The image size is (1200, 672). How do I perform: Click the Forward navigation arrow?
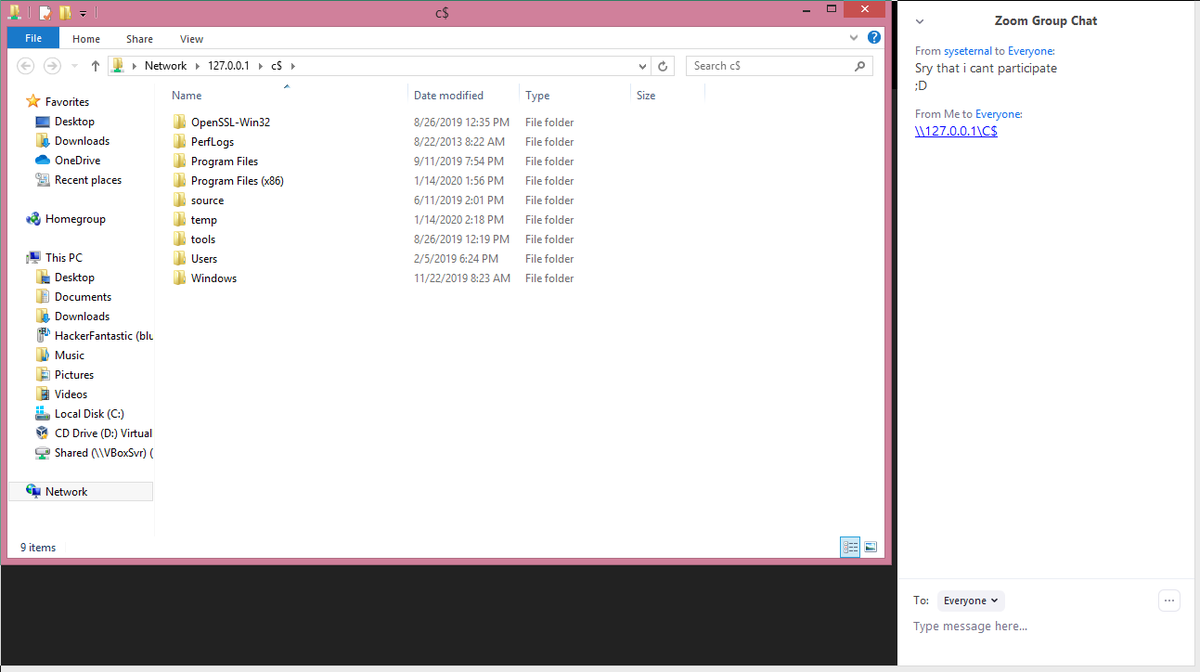[x=51, y=66]
